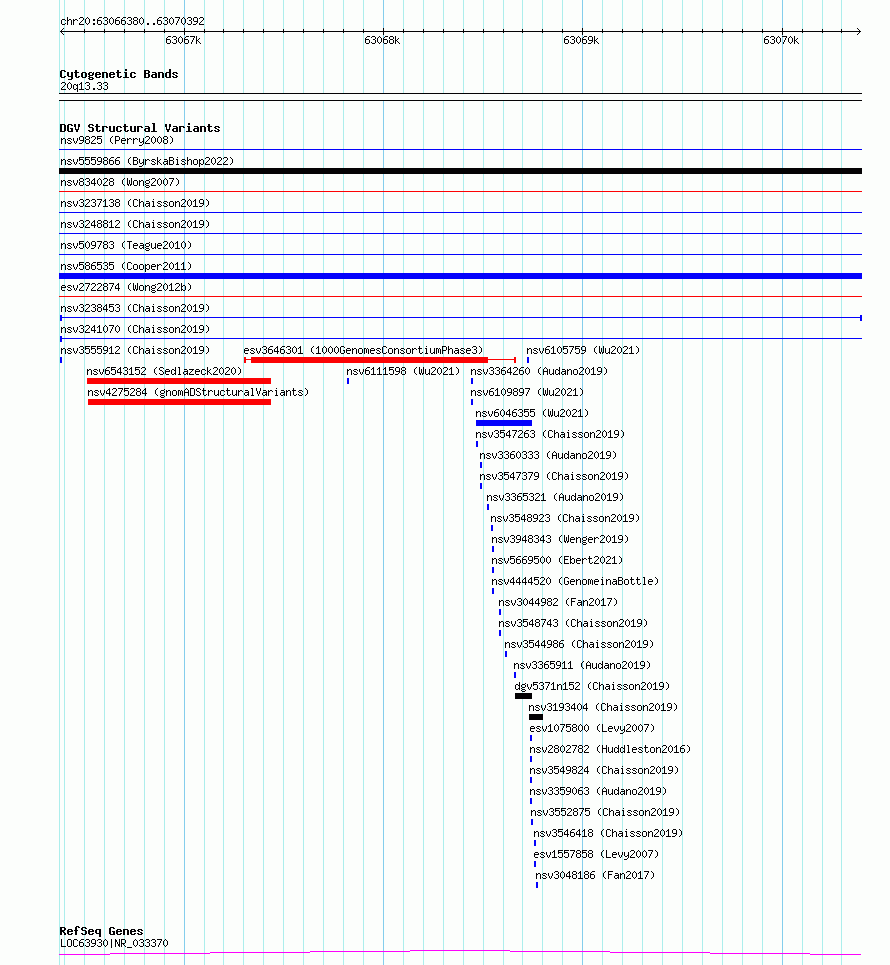The image size is (890, 965).
Task: Click the DGV Structural Variants track title
Action: [x=140, y=128]
